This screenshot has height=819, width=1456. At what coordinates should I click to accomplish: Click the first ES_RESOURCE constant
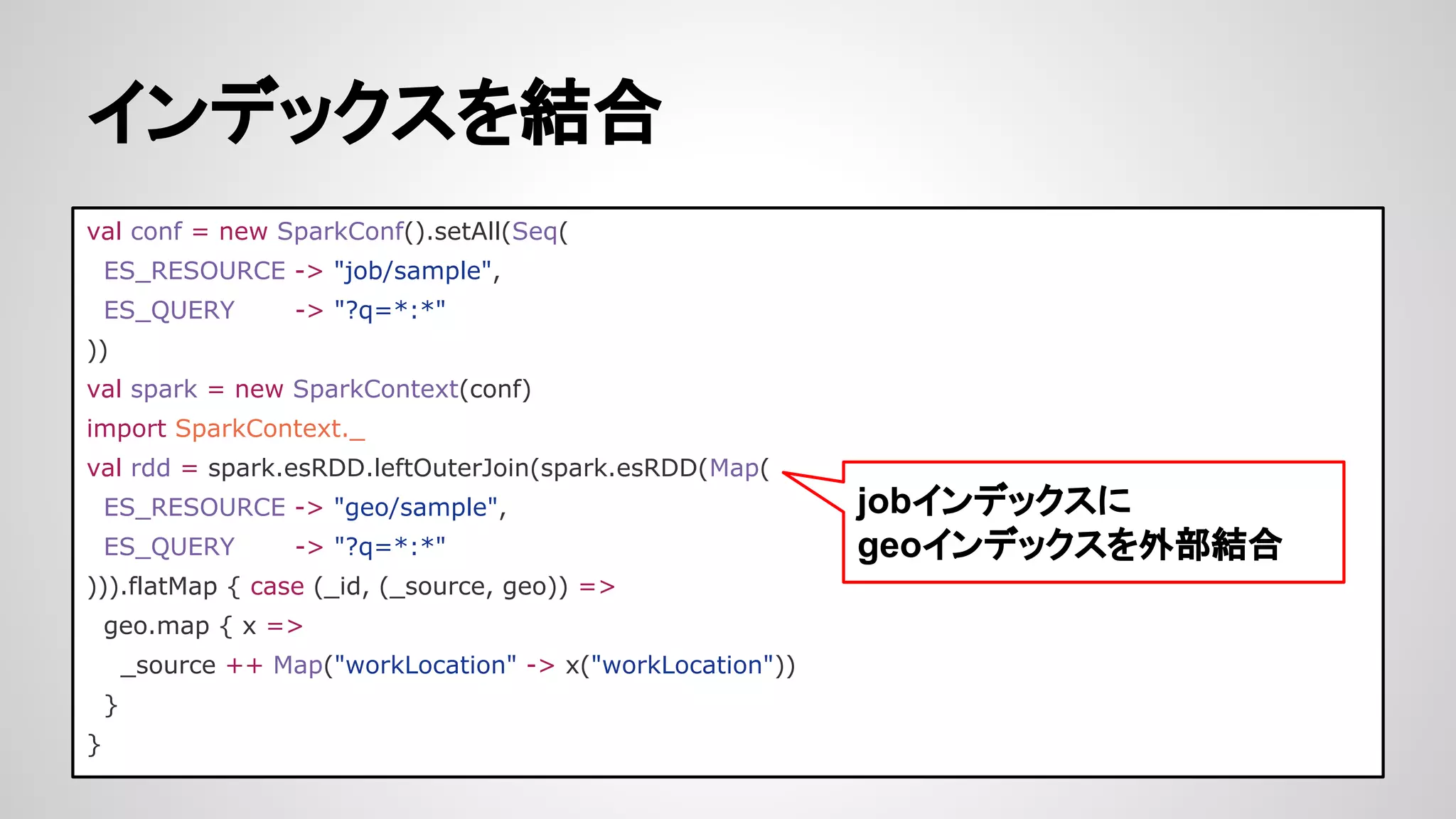point(194,271)
